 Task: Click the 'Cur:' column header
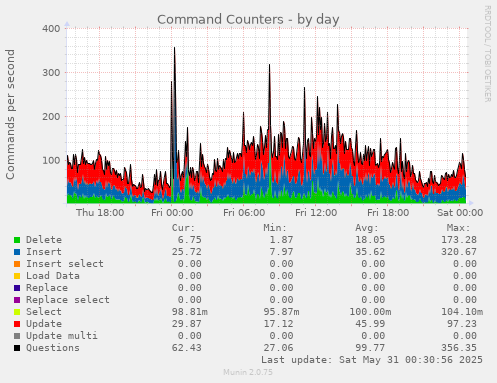183,228
